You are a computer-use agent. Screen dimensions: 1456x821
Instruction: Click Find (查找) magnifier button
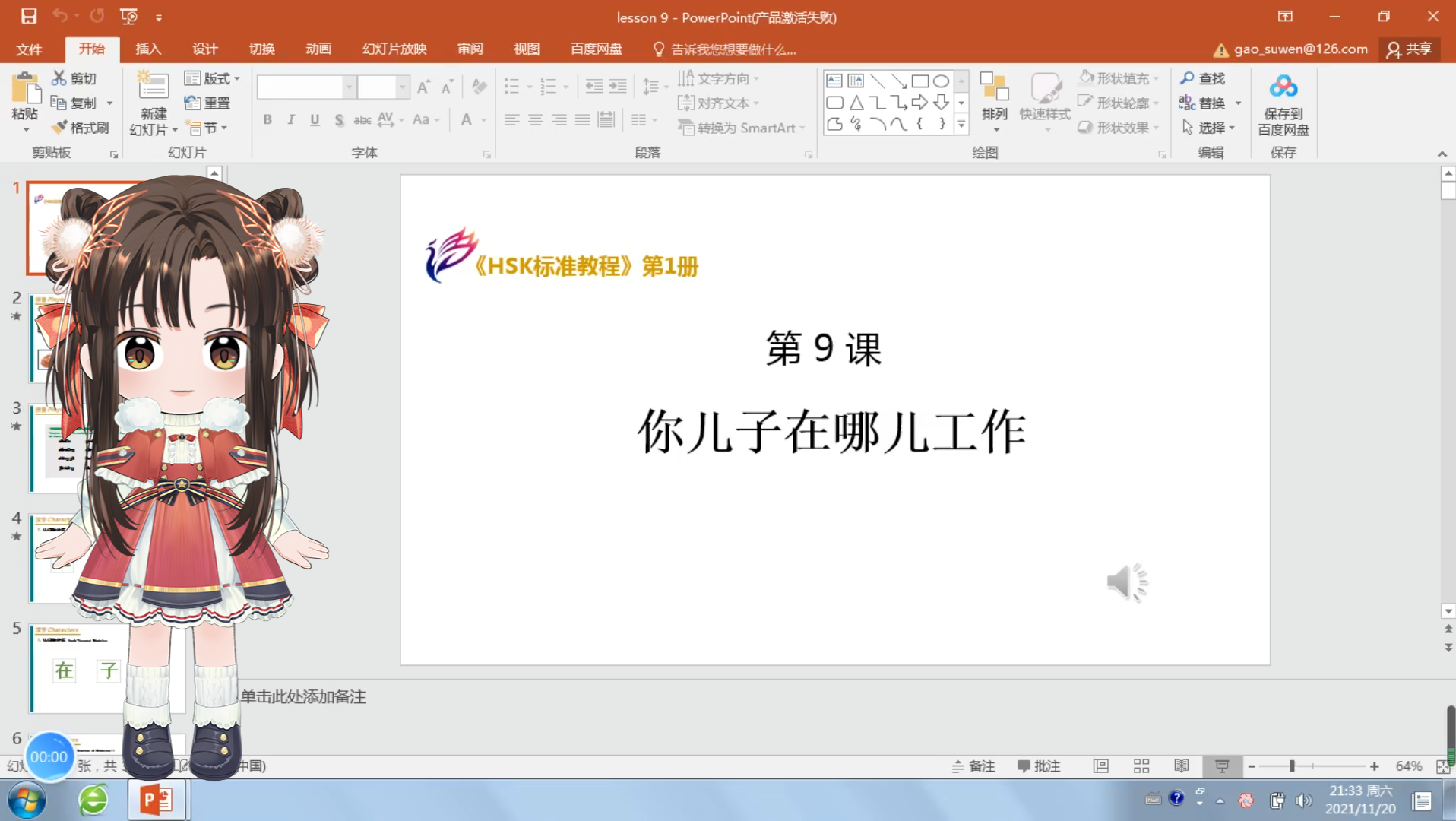1202,78
